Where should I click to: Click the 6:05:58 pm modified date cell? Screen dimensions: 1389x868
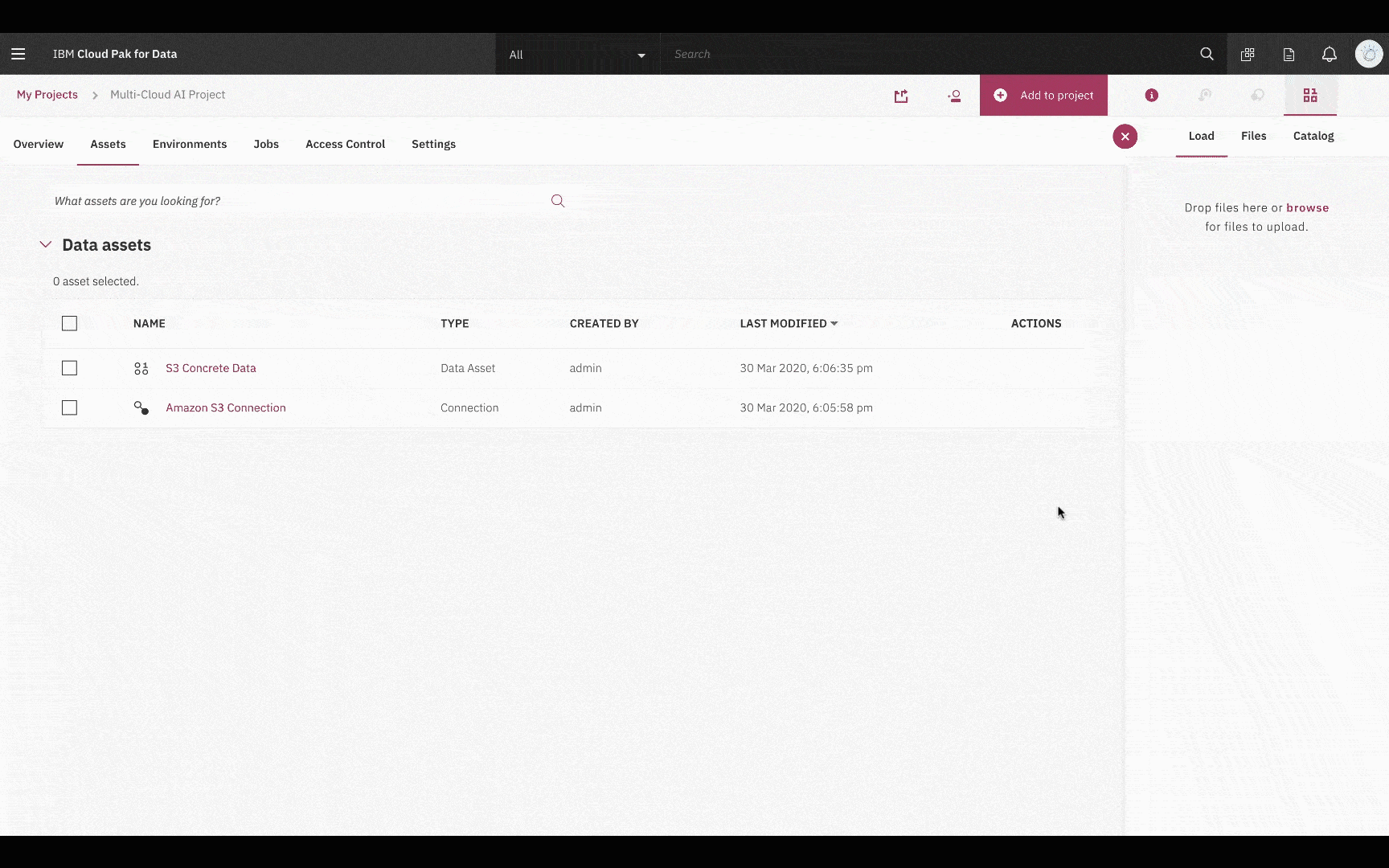point(806,407)
